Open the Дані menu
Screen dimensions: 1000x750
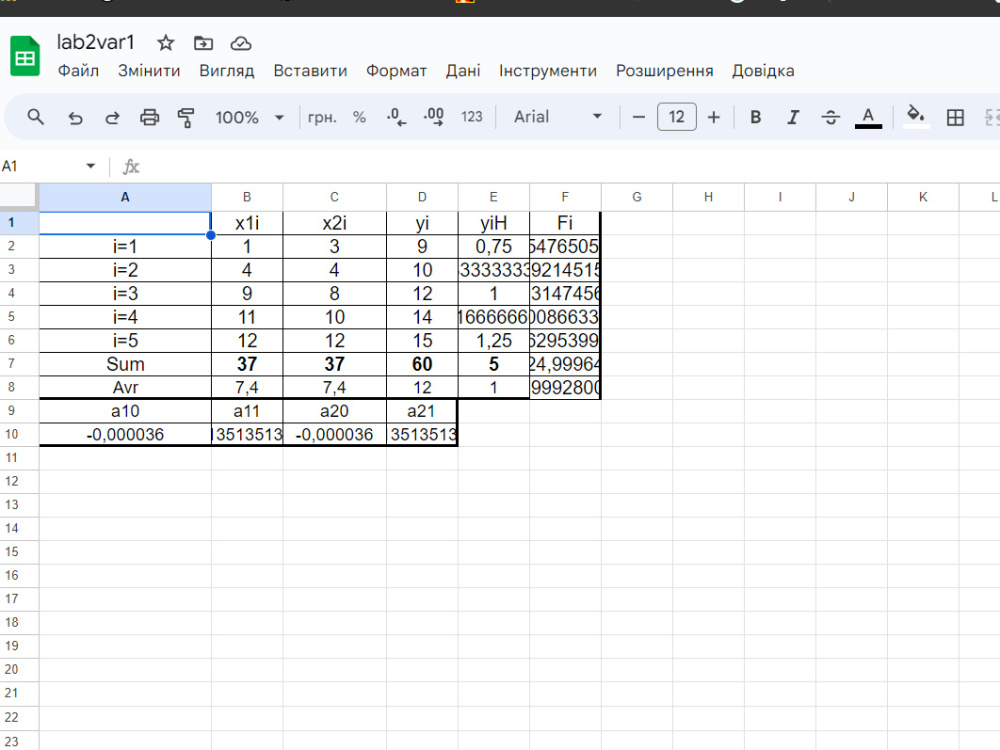pyautogui.click(x=463, y=71)
